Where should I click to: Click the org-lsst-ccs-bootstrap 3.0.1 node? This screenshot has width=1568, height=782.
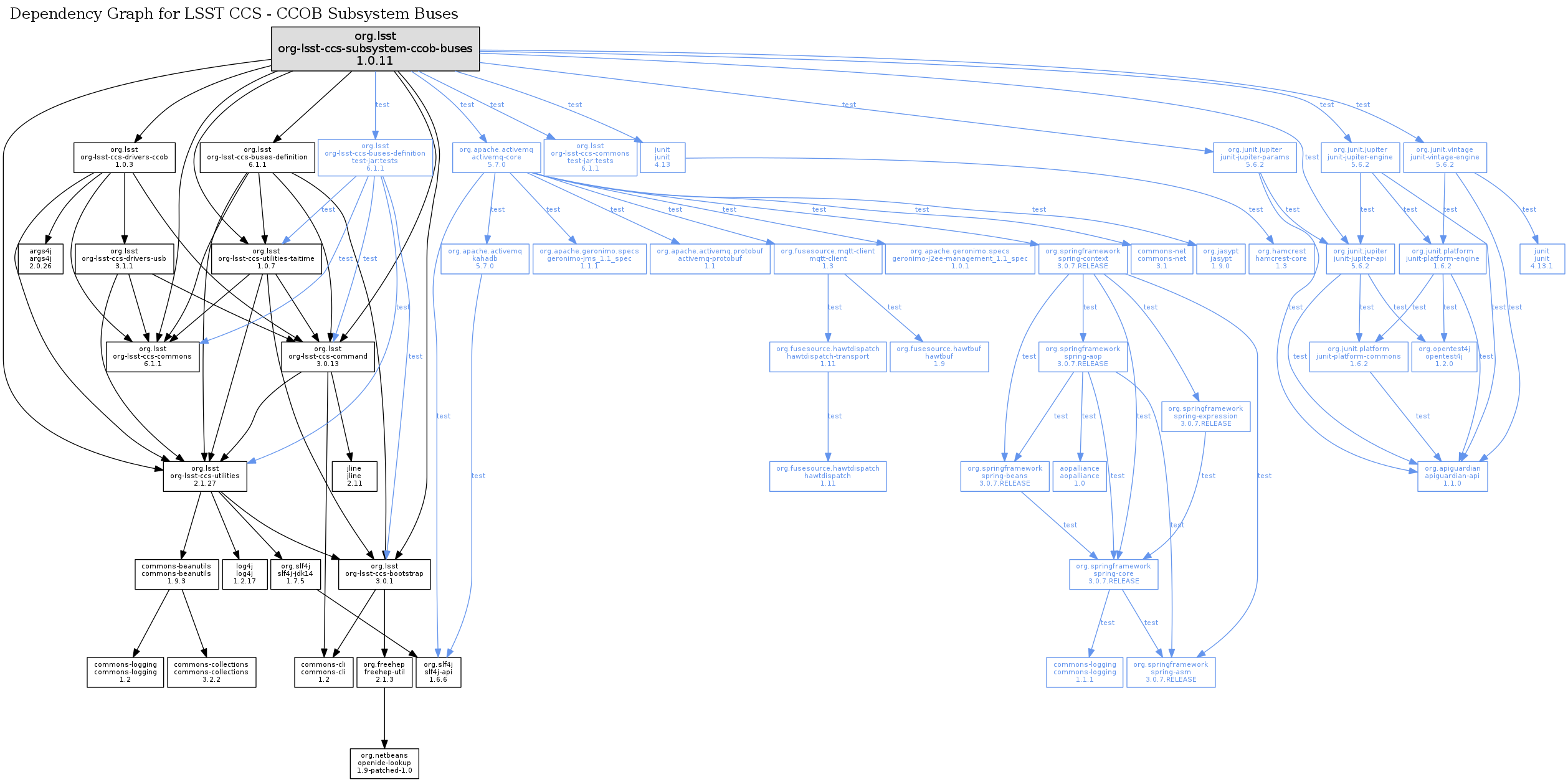[384, 574]
